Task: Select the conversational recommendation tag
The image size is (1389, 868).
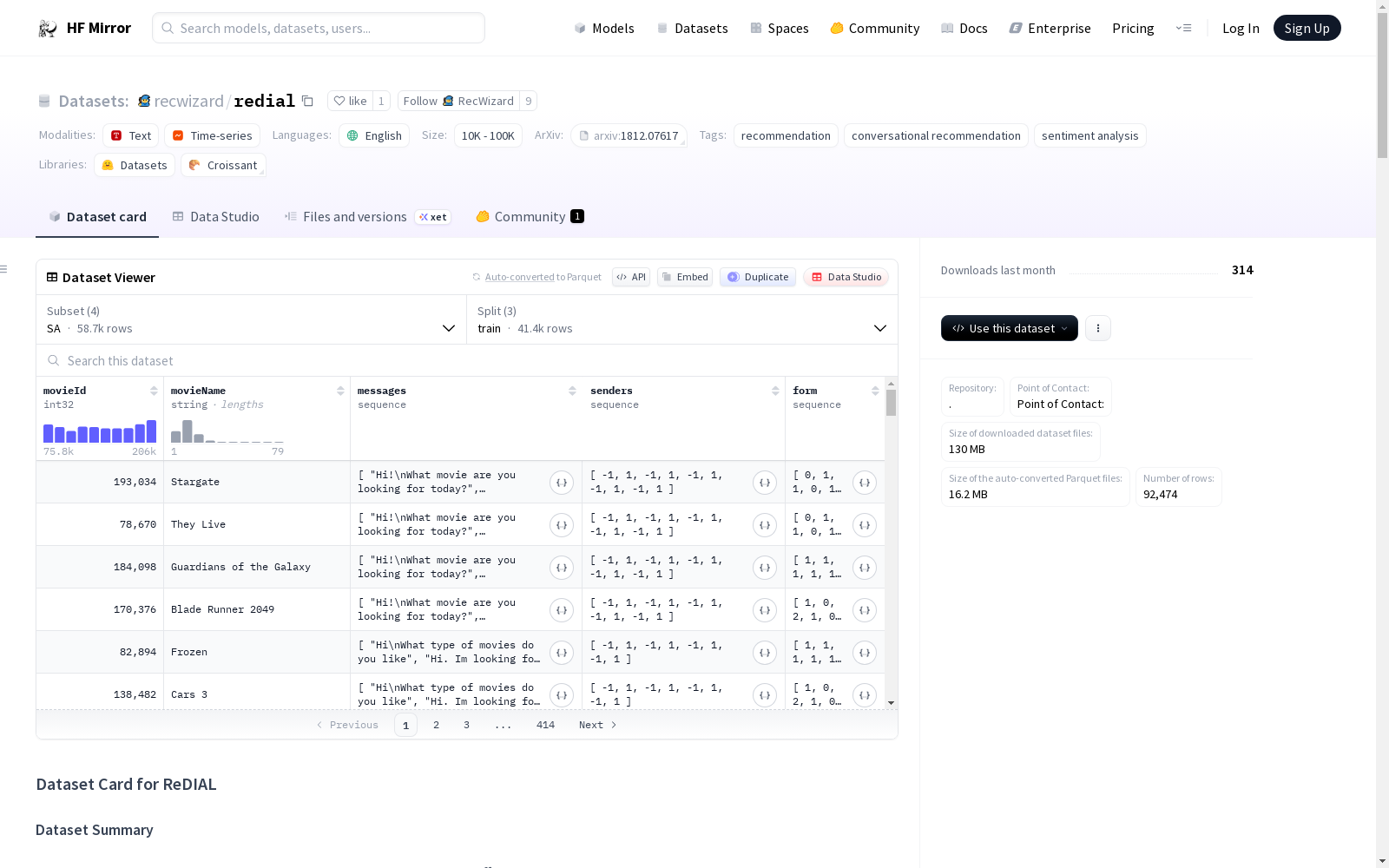Action: (936, 135)
